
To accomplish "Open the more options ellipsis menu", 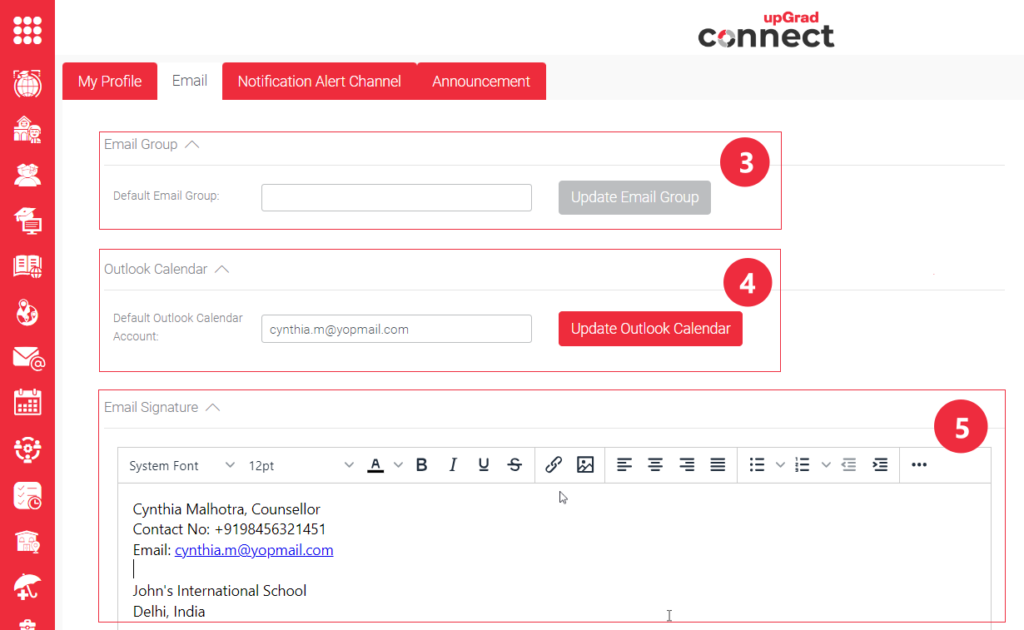I will (x=919, y=465).
